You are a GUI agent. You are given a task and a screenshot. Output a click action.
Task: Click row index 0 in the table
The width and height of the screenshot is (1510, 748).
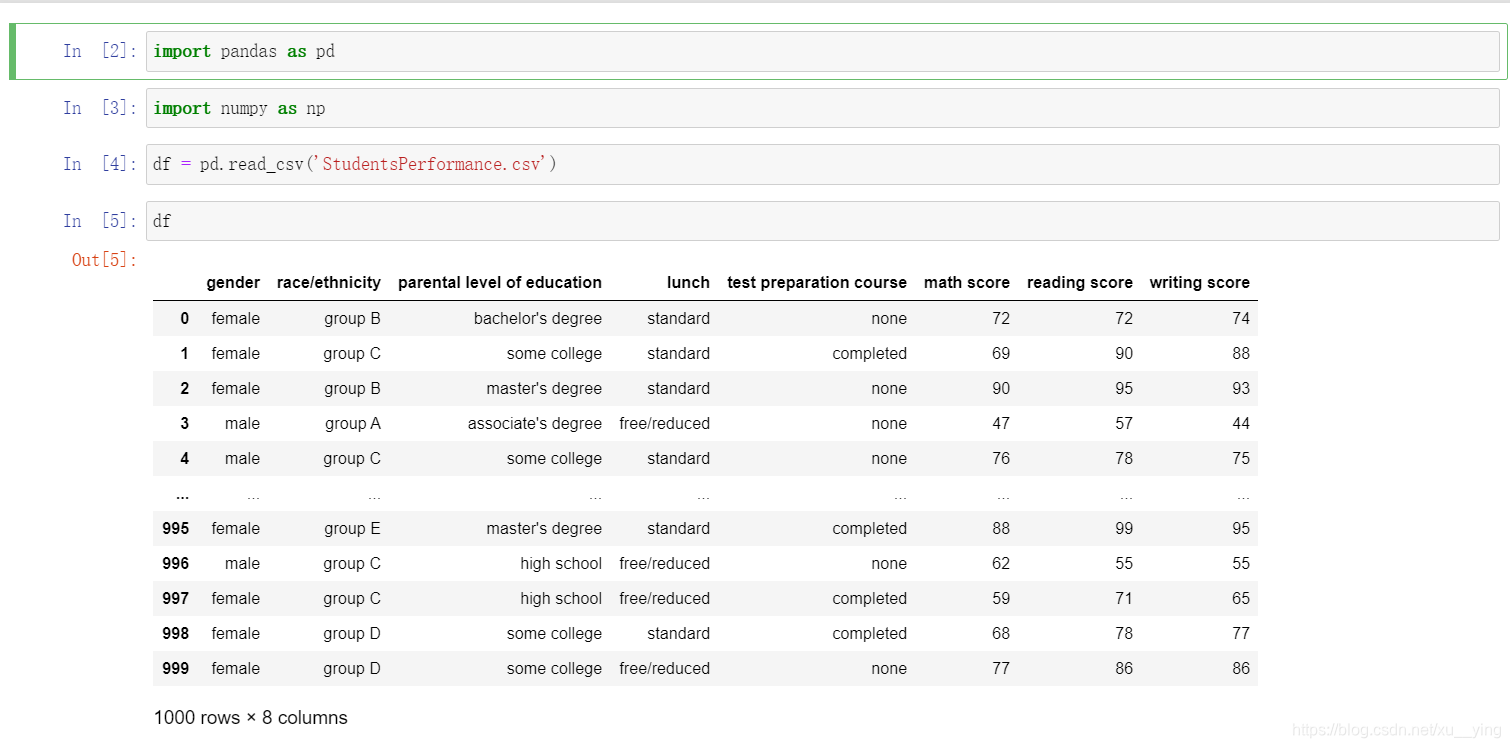pos(184,319)
